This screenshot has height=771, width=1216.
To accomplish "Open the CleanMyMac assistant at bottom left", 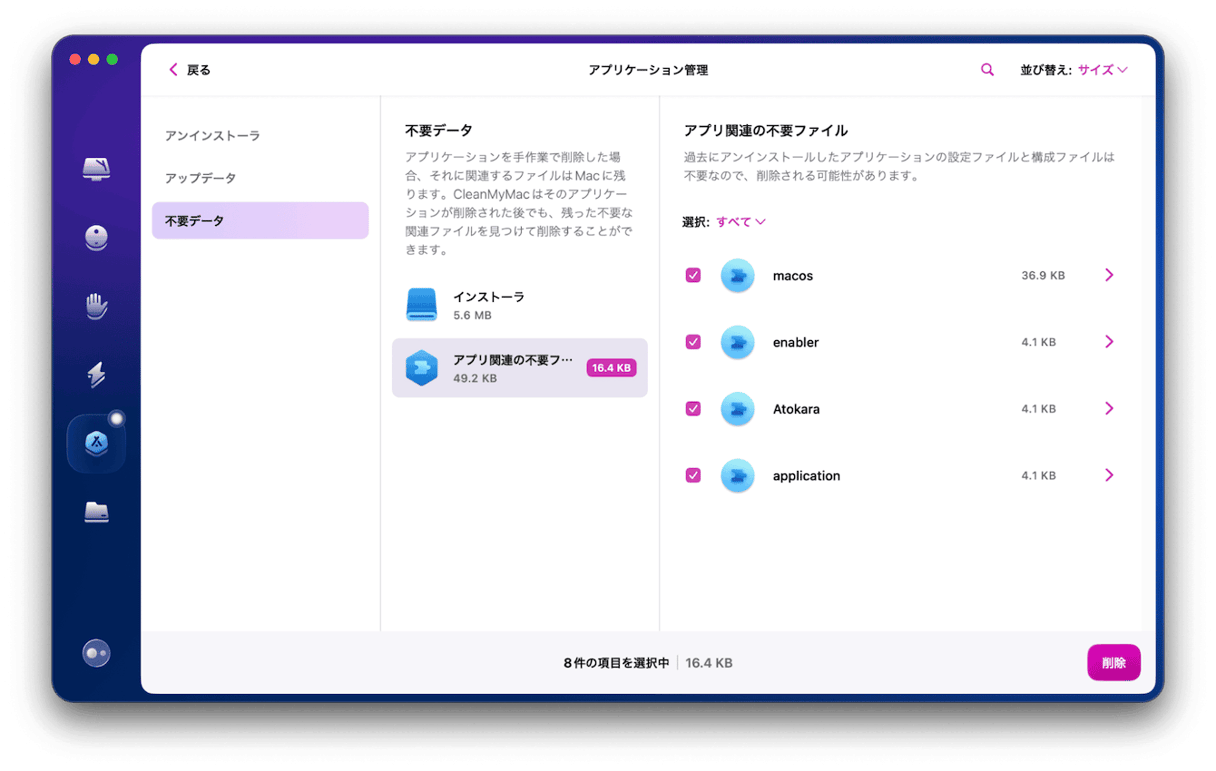I will coord(95,653).
